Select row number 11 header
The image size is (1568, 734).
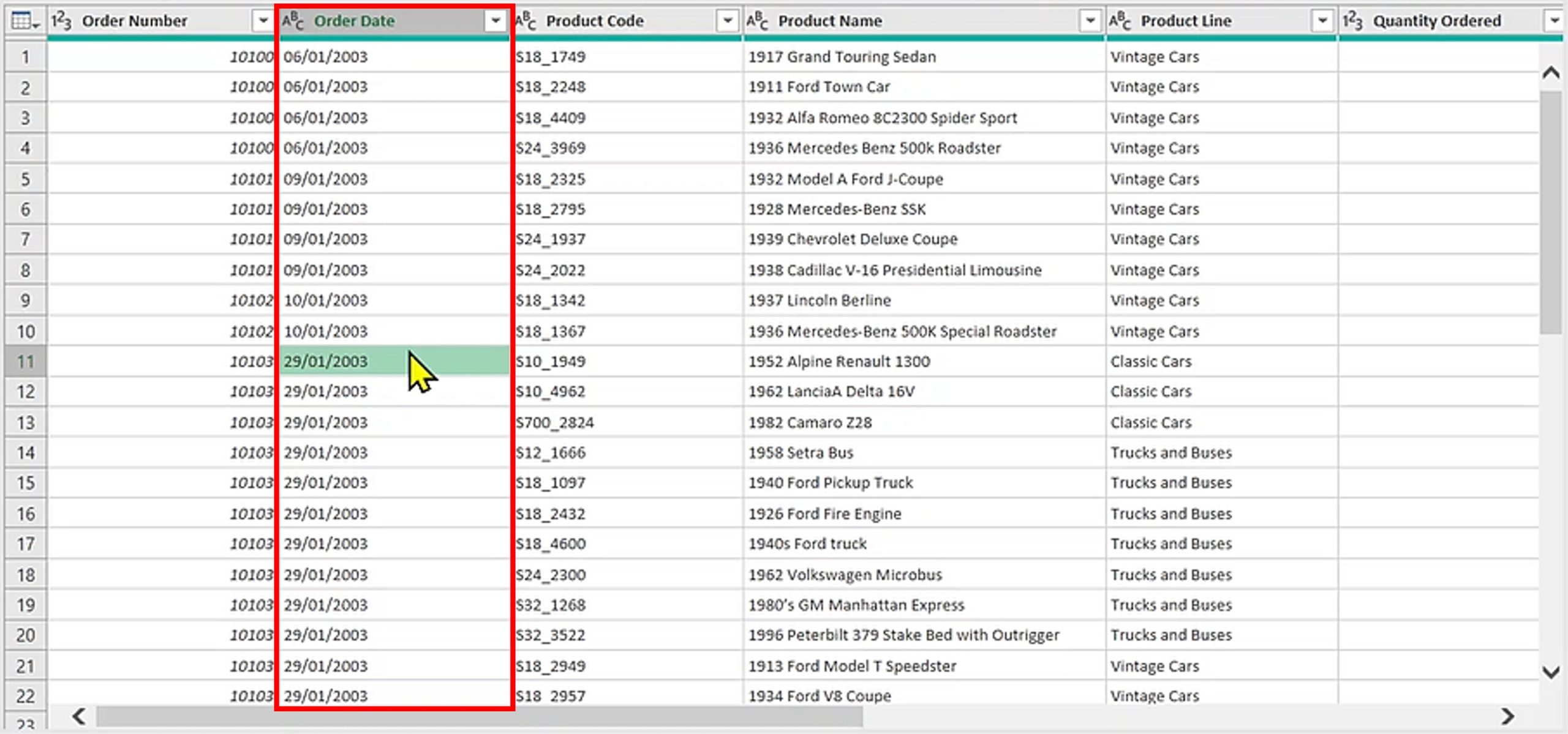(x=25, y=361)
